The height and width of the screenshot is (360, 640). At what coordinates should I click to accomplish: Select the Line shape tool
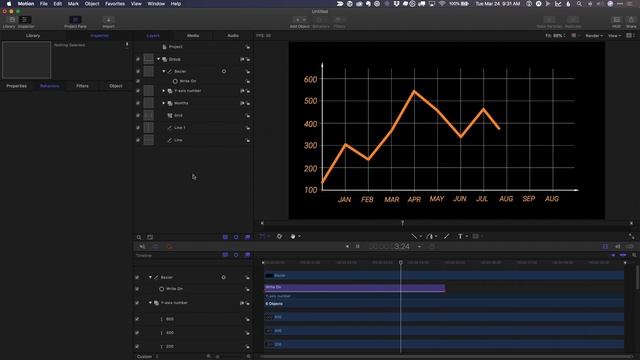coord(414,236)
